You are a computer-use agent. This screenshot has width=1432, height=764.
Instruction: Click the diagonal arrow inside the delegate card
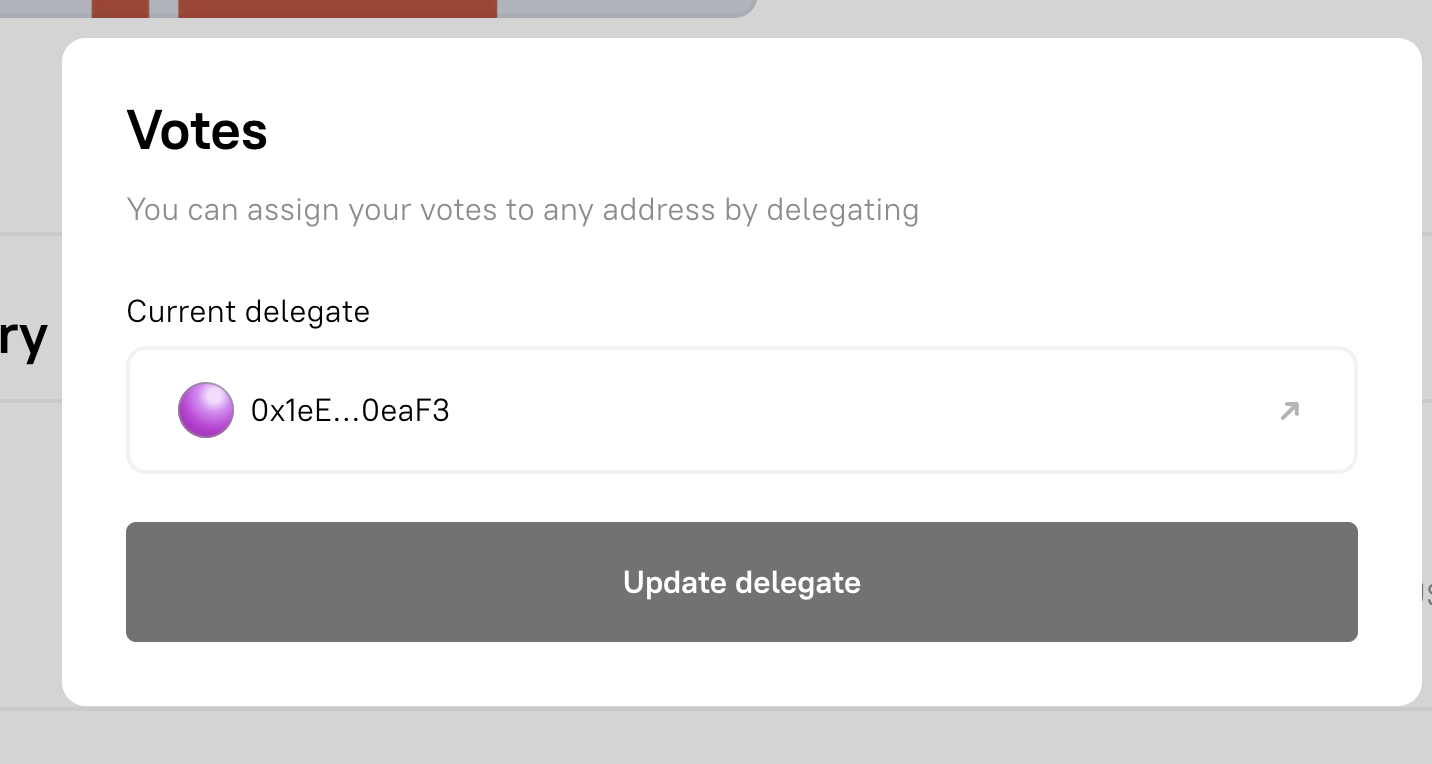pyautogui.click(x=1288, y=410)
